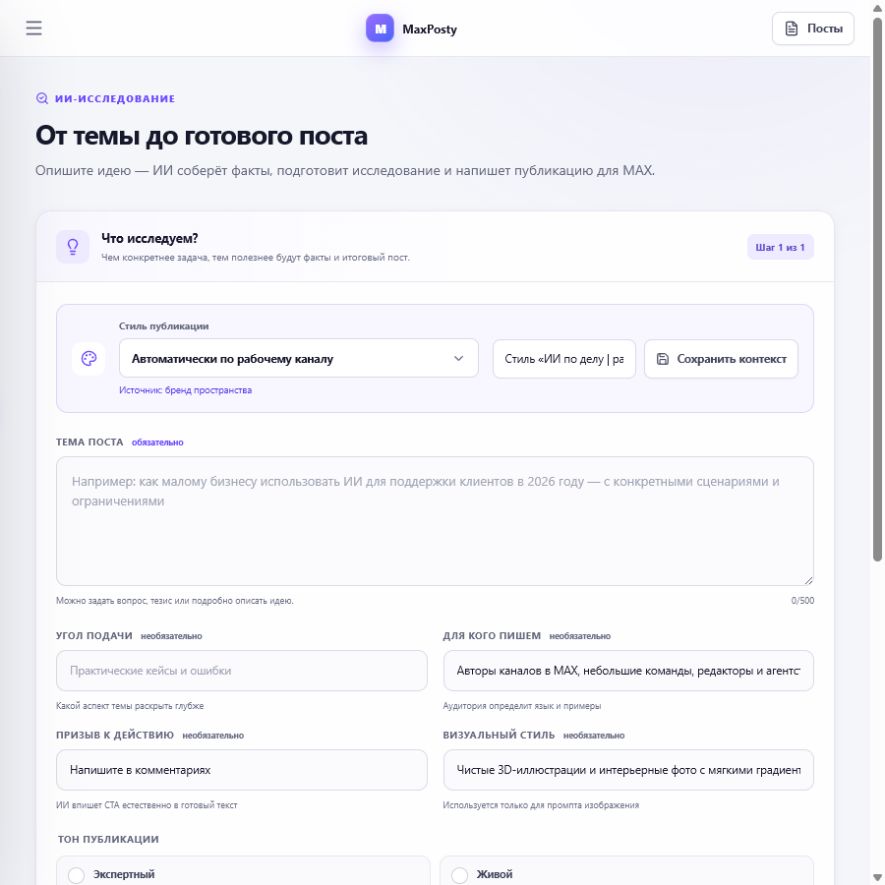Select the Живой tone radio button
This screenshot has height=885, width=885.
coord(459,875)
